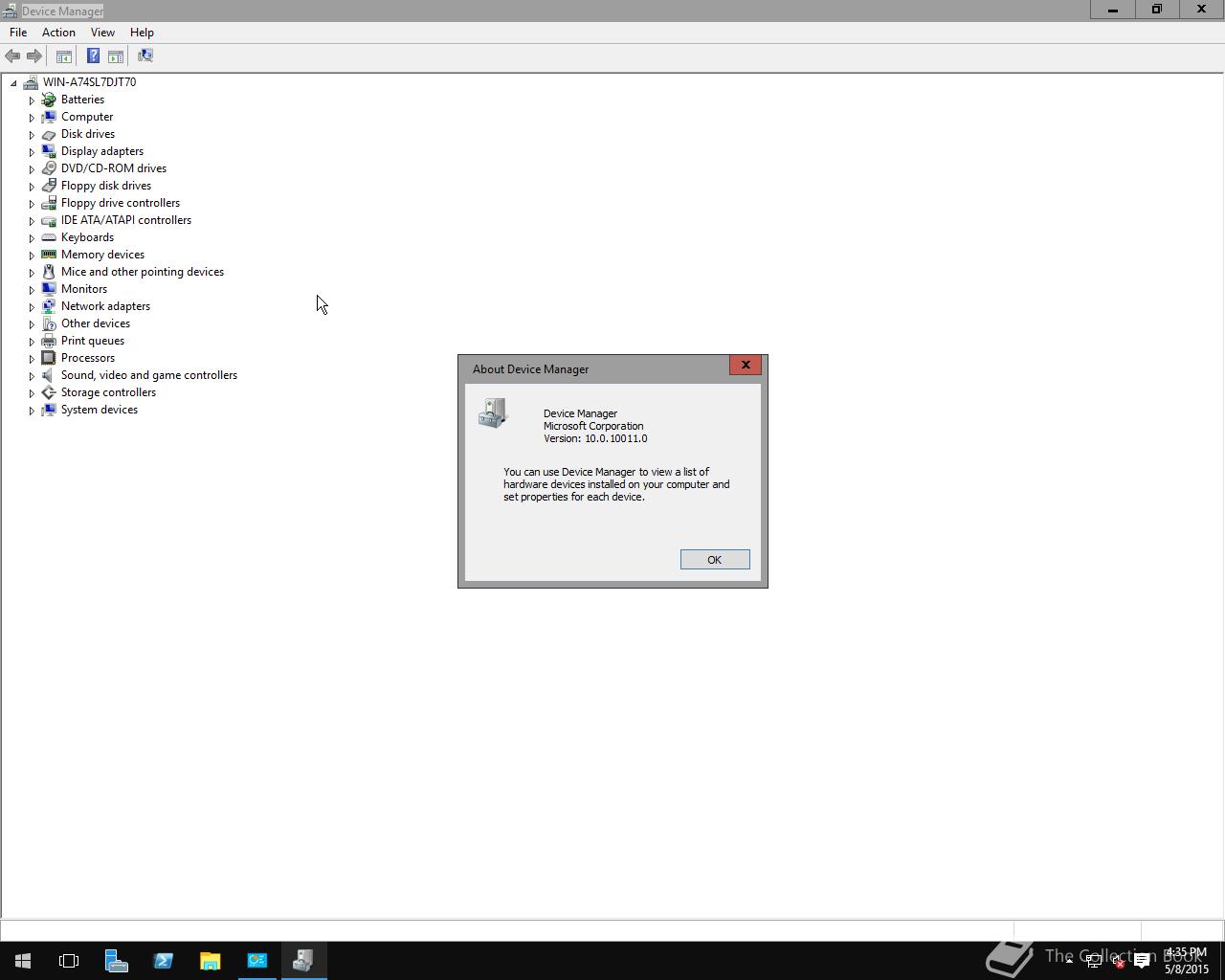Image resolution: width=1225 pixels, height=980 pixels.
Task: Toggle the Show/Hide Console Tree toolbar icon
Action: pyautogui.click(x=64, y=56)
